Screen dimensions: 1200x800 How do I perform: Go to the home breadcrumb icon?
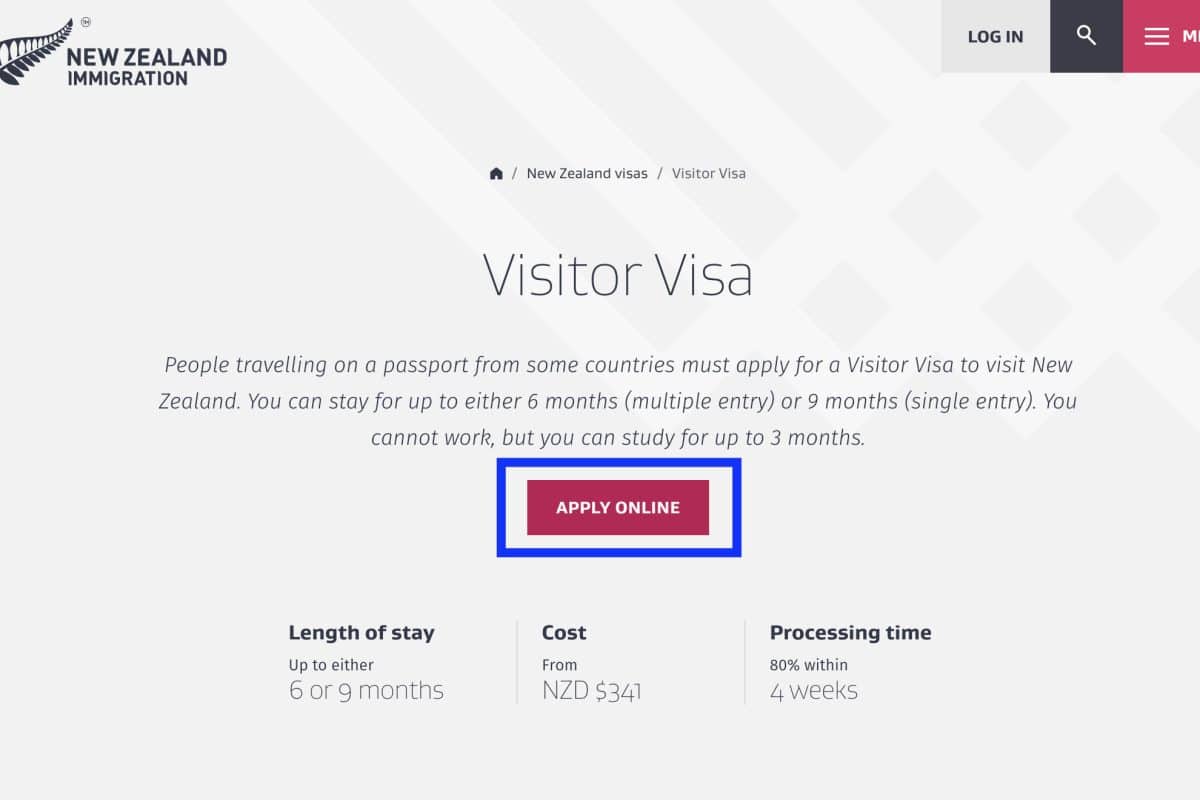(496, 173)
